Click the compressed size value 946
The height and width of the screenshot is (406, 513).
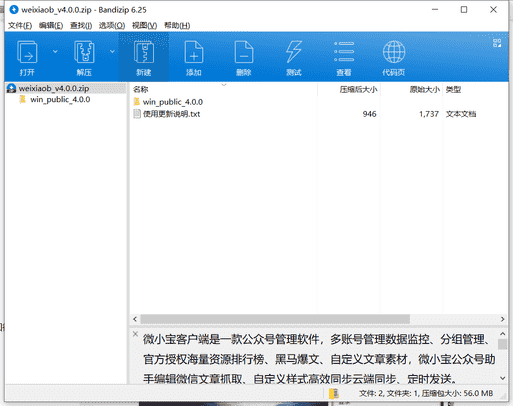coord(369,114)
